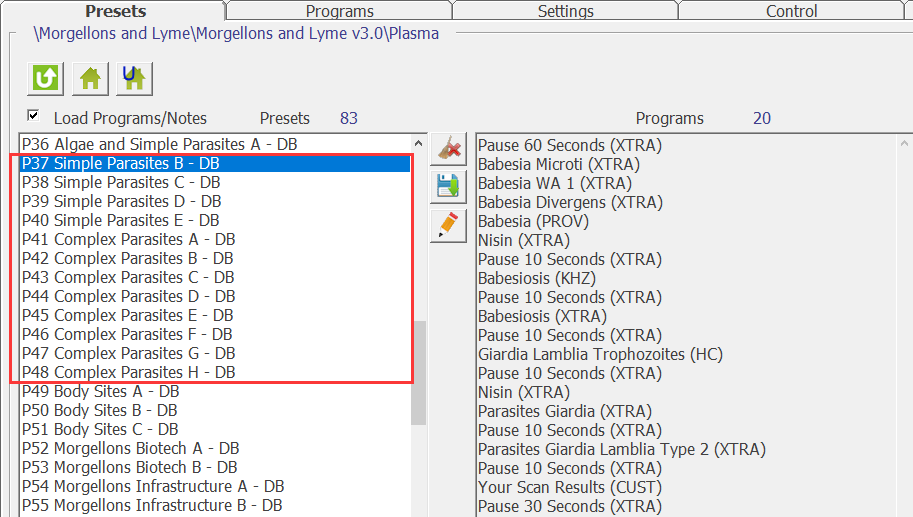913x517 pixels.
Task: Pick preset P52 Morgellons Biotech A - DB
Action: [x=130, y=448]
